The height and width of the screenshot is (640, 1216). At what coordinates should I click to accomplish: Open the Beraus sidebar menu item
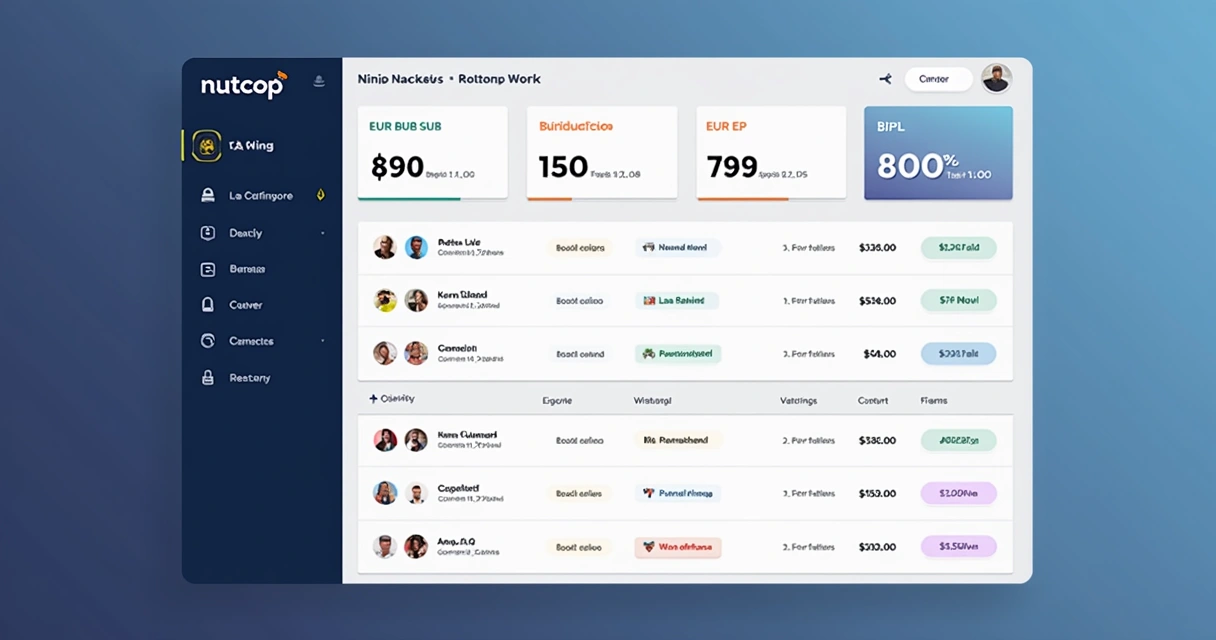pyautogui.click(x=247, y=269)
